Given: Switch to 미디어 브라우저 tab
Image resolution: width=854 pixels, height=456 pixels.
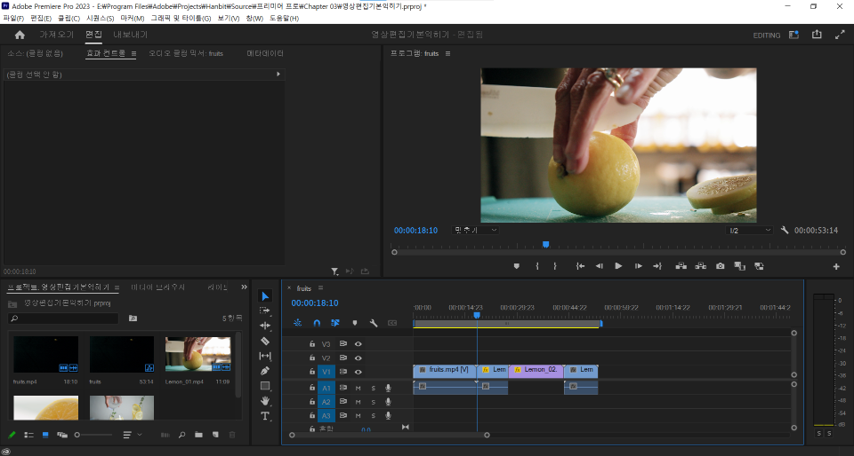Looking at the screenshot, I should (158, 287).
